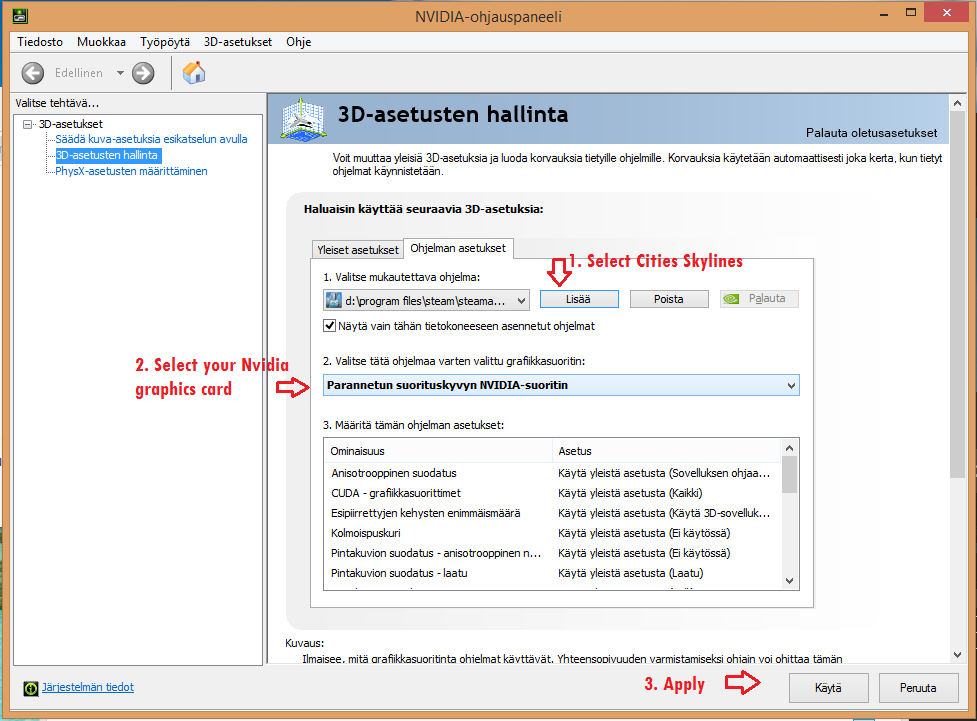This screenshot has width=977, height=721.
Task: Toggle 'Näytä vain tähän tietokoneeseen asennetut ohjelmat' checkbox
Action: point(330,326)
